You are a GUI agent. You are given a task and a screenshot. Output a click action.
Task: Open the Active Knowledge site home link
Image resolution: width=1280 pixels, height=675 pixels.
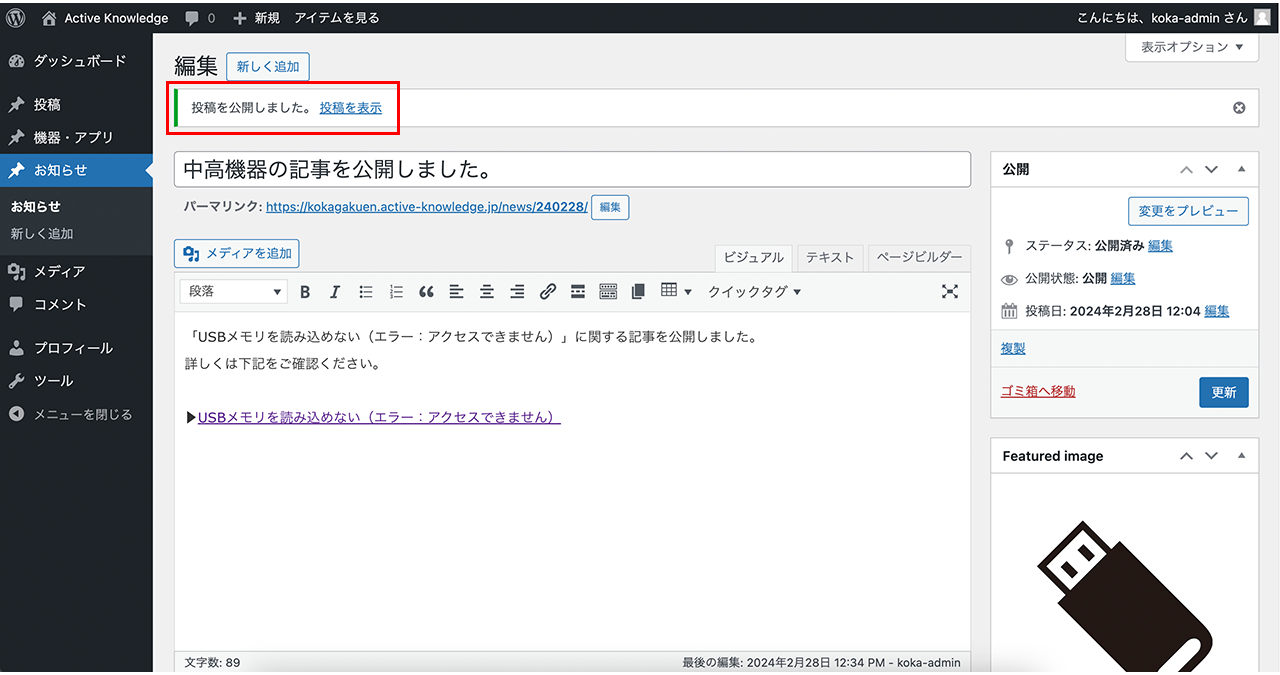coord(105,18)
